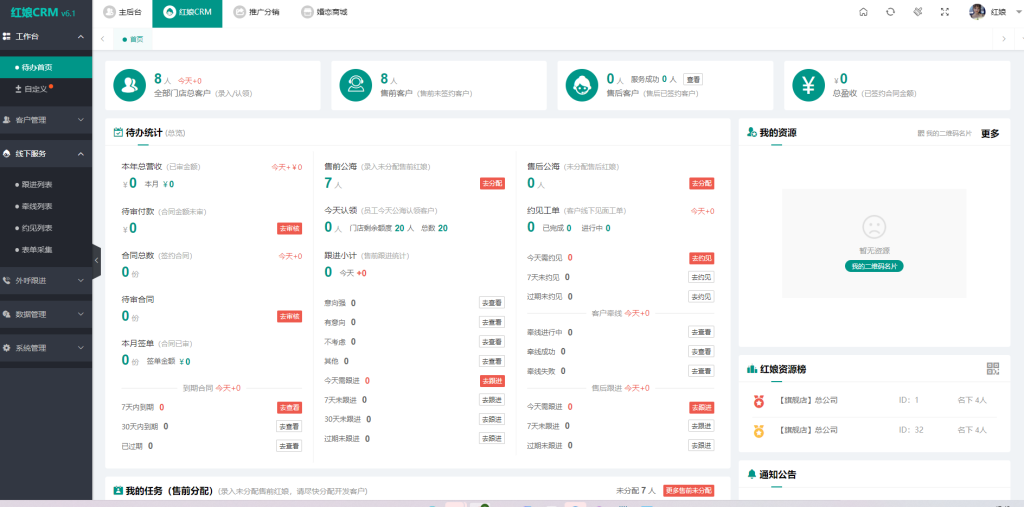Screen dimensions: 1024x507
Task: Expand the 客户管理 sidebar menu
Action: tap(45, 120)
